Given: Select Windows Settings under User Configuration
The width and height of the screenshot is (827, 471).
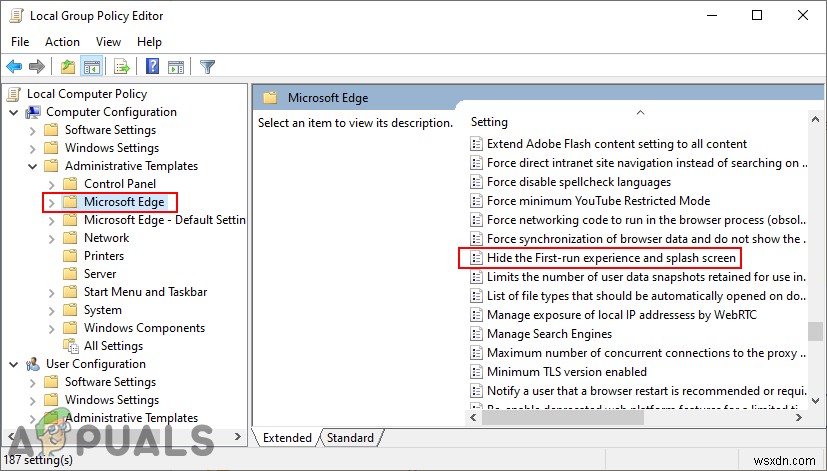Looking at the screenshot, I should coord(112,400).
